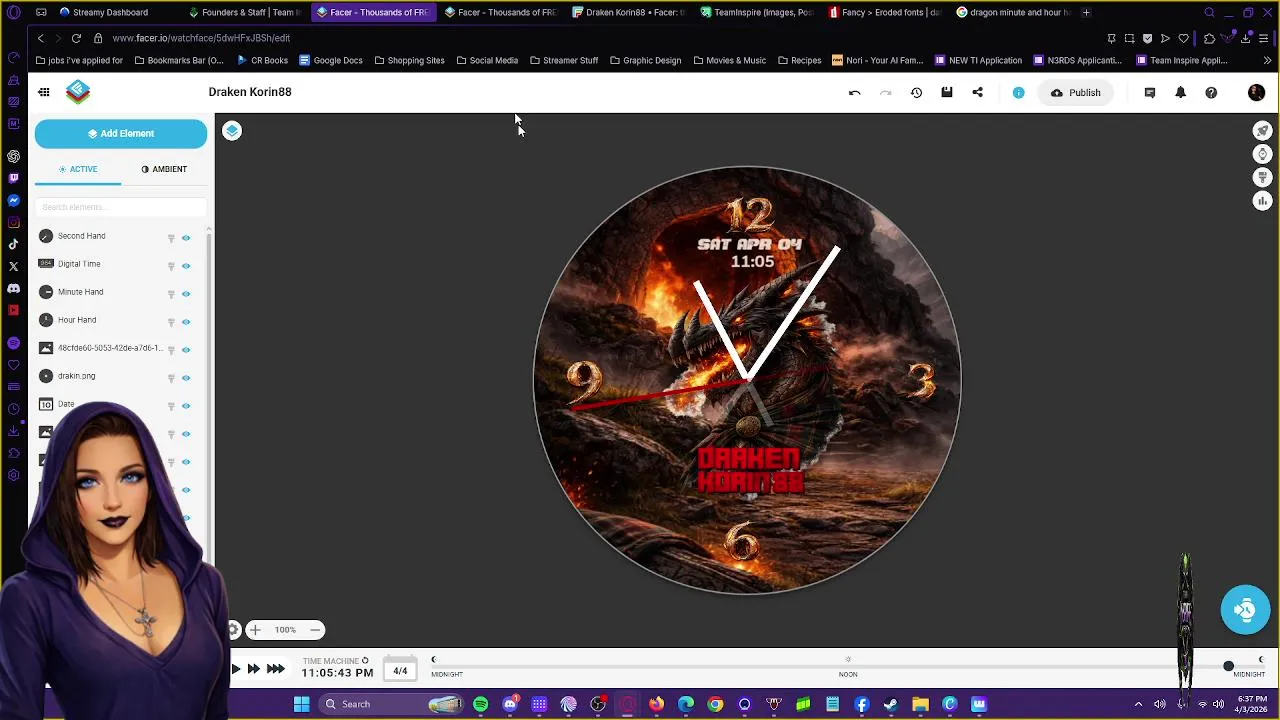Image resolution: width=1280 pixels, height=720 pixels.
Task: Click the paint icon on the Digital Time row
Action: 171,266
